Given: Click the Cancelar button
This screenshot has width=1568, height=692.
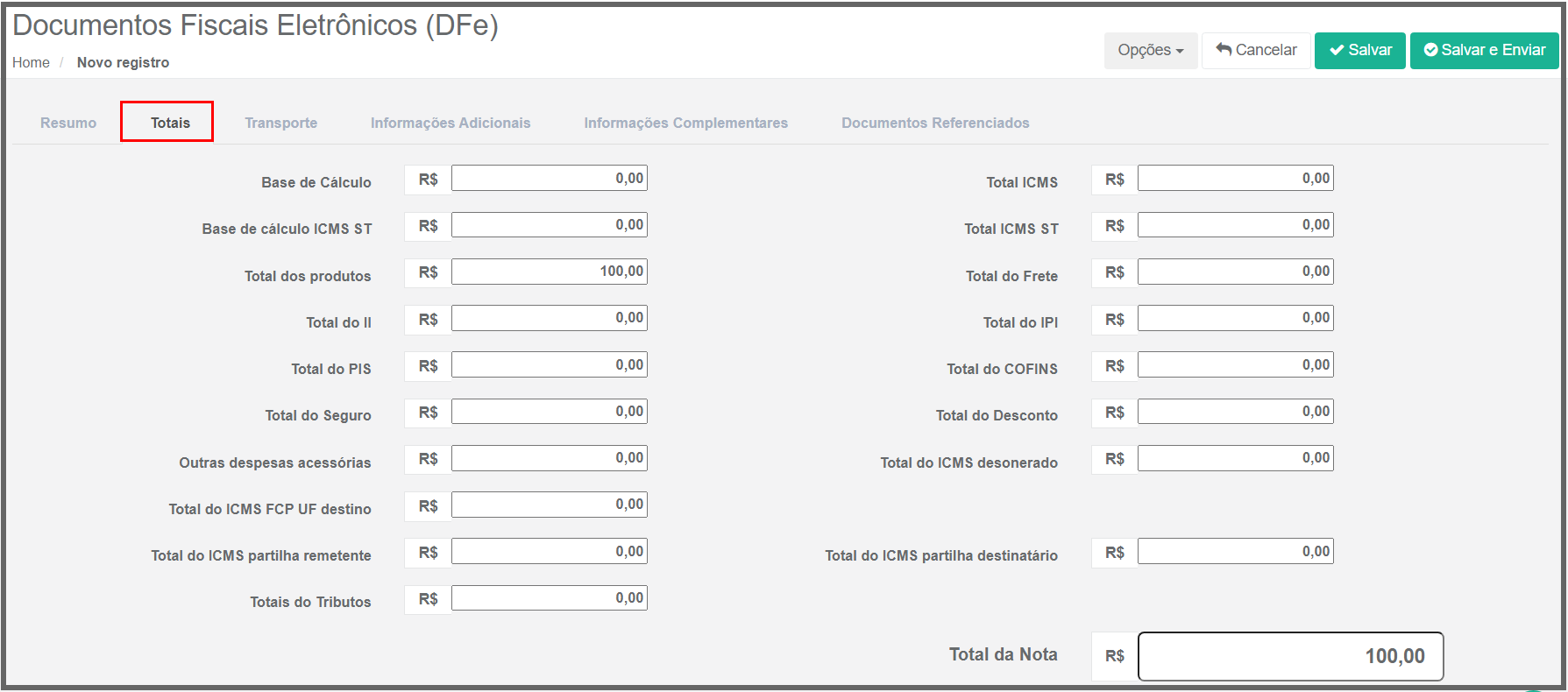Looking at the screenshot, I should [x=1256, y=51].
